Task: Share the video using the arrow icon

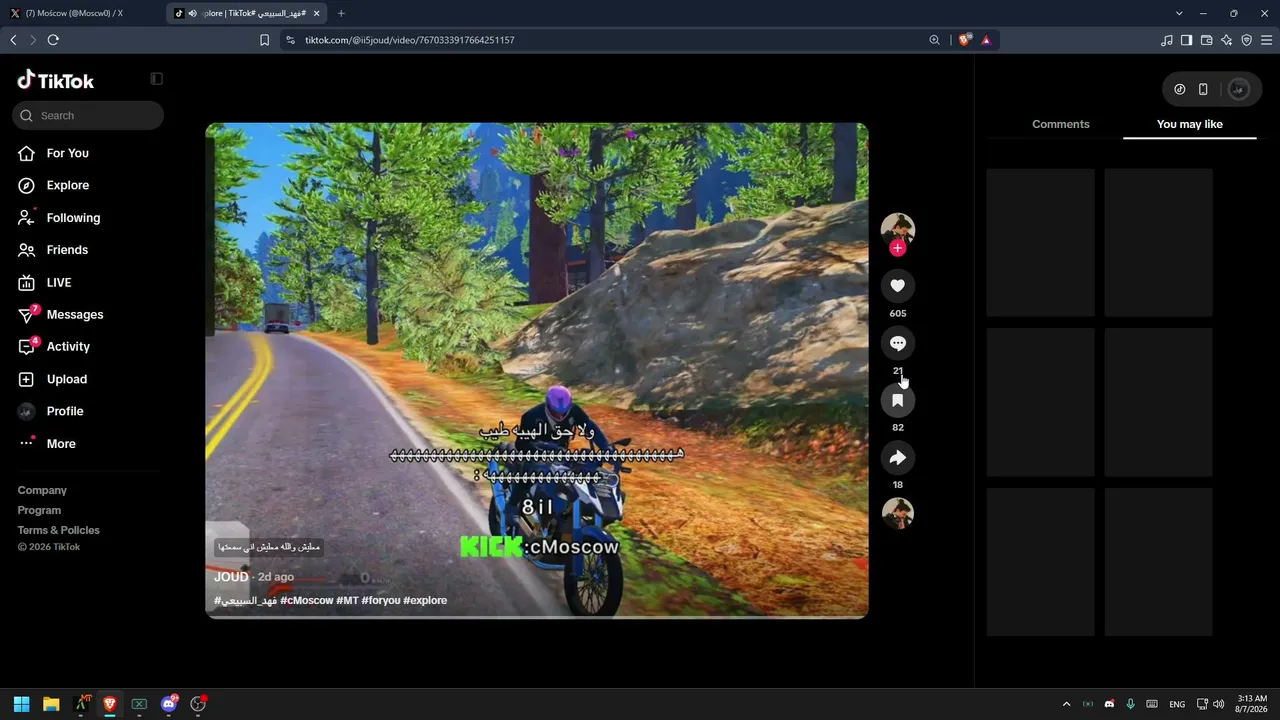Action: (x=897, y=458)
